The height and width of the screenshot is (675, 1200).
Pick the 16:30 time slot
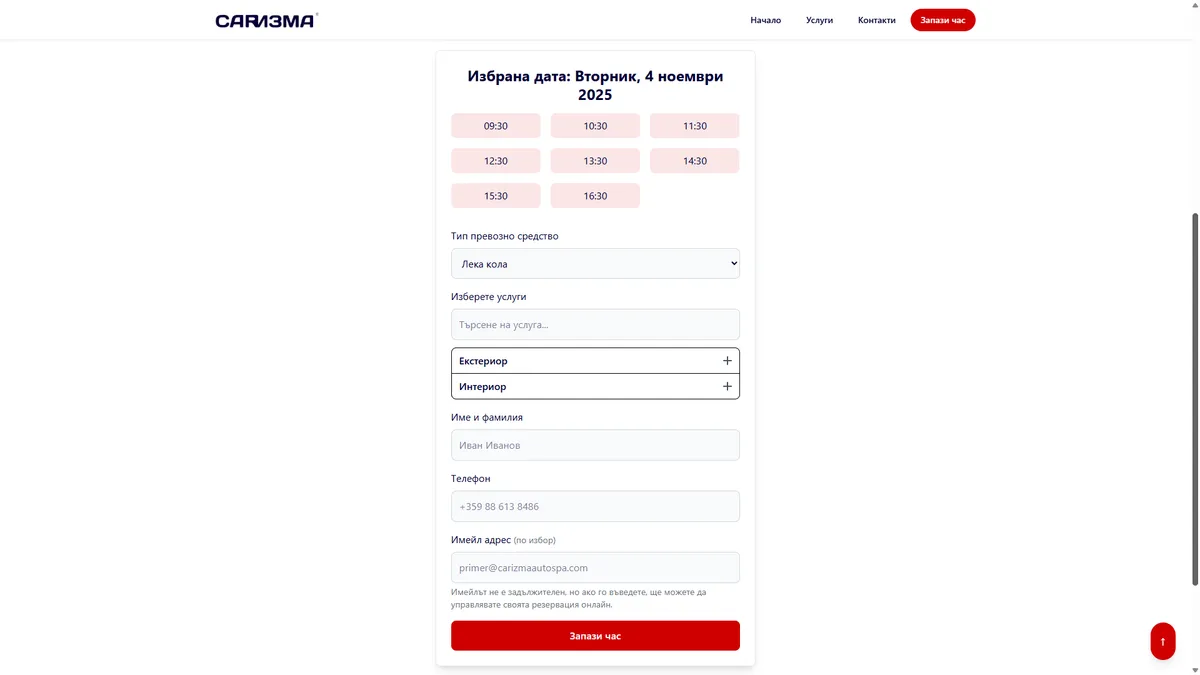pyautogui.click(x=595, y=196)
